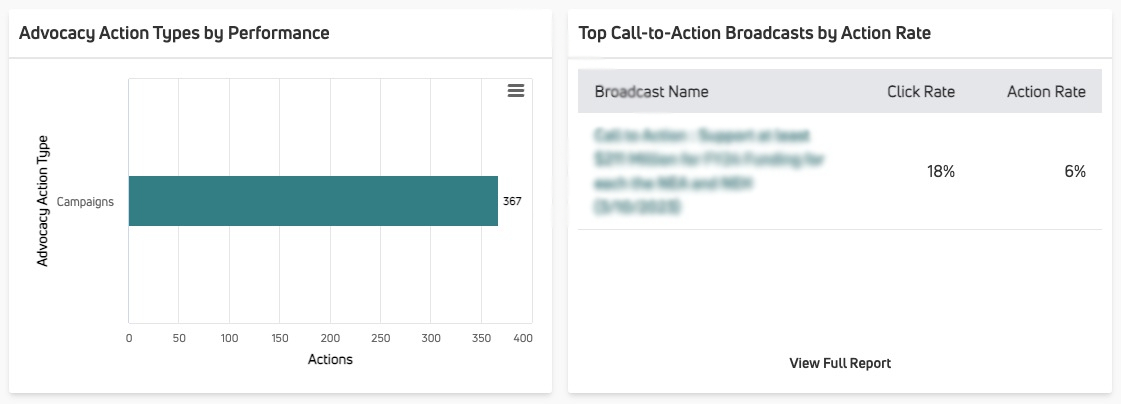Viewport: 1121px width, 404px height.
Task: Click the 0 tick on x-axis
Action: point(129,338)
